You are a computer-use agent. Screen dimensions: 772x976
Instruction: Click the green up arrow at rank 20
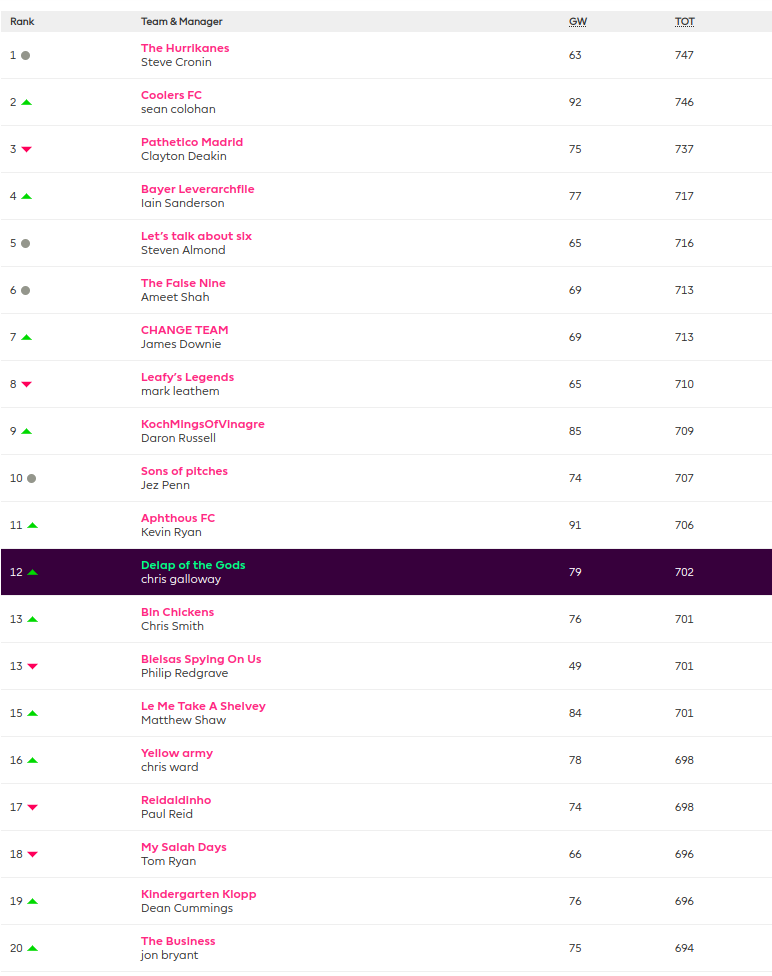tap(32, 948)
